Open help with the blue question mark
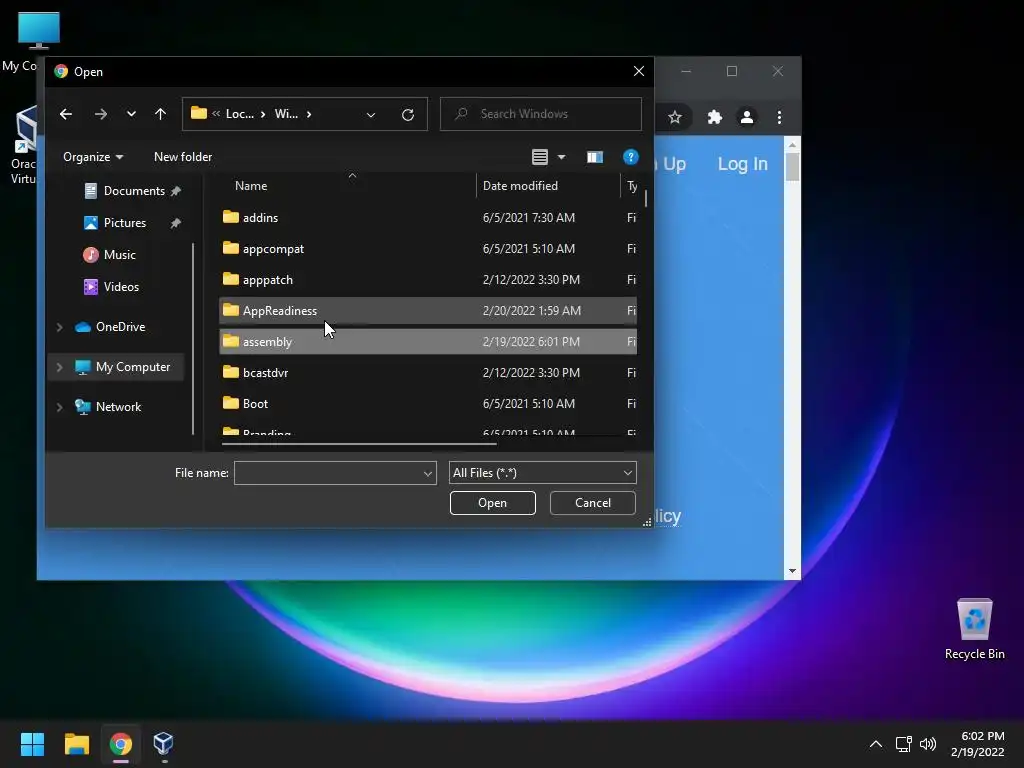The width and height of the screenshot is (1024, 768). (631, 157)
